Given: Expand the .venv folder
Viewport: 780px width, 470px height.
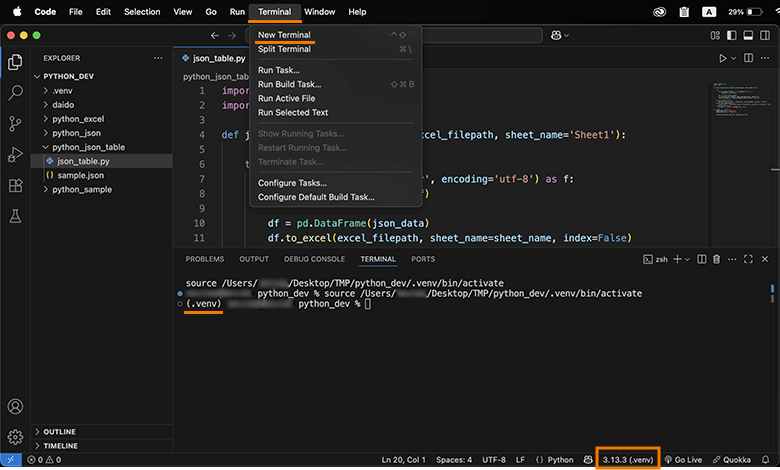Looking at the screenshot, I should coord(46,91).
